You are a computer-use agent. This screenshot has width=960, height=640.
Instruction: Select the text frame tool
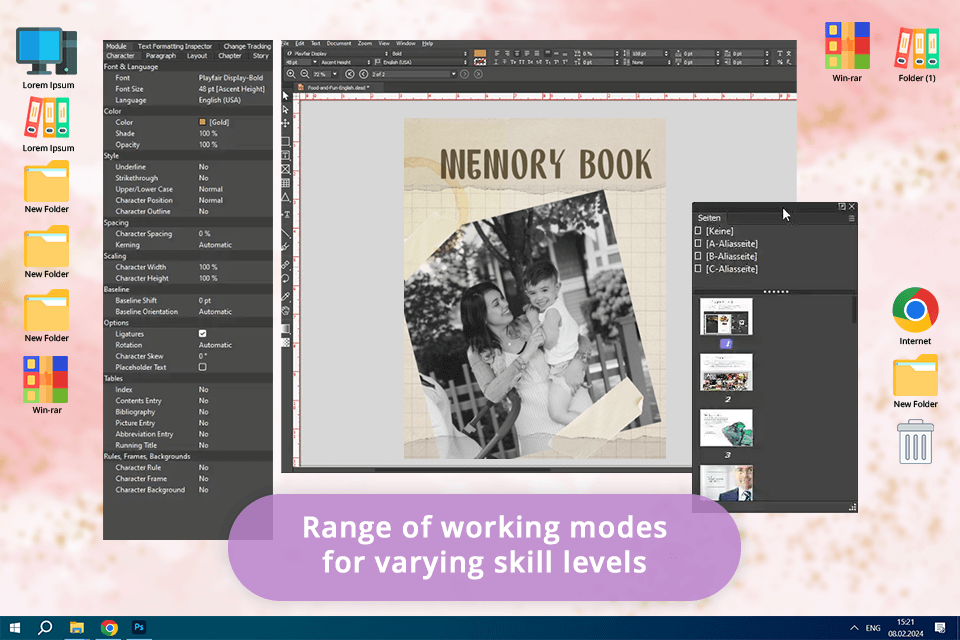tap(285, 155)
